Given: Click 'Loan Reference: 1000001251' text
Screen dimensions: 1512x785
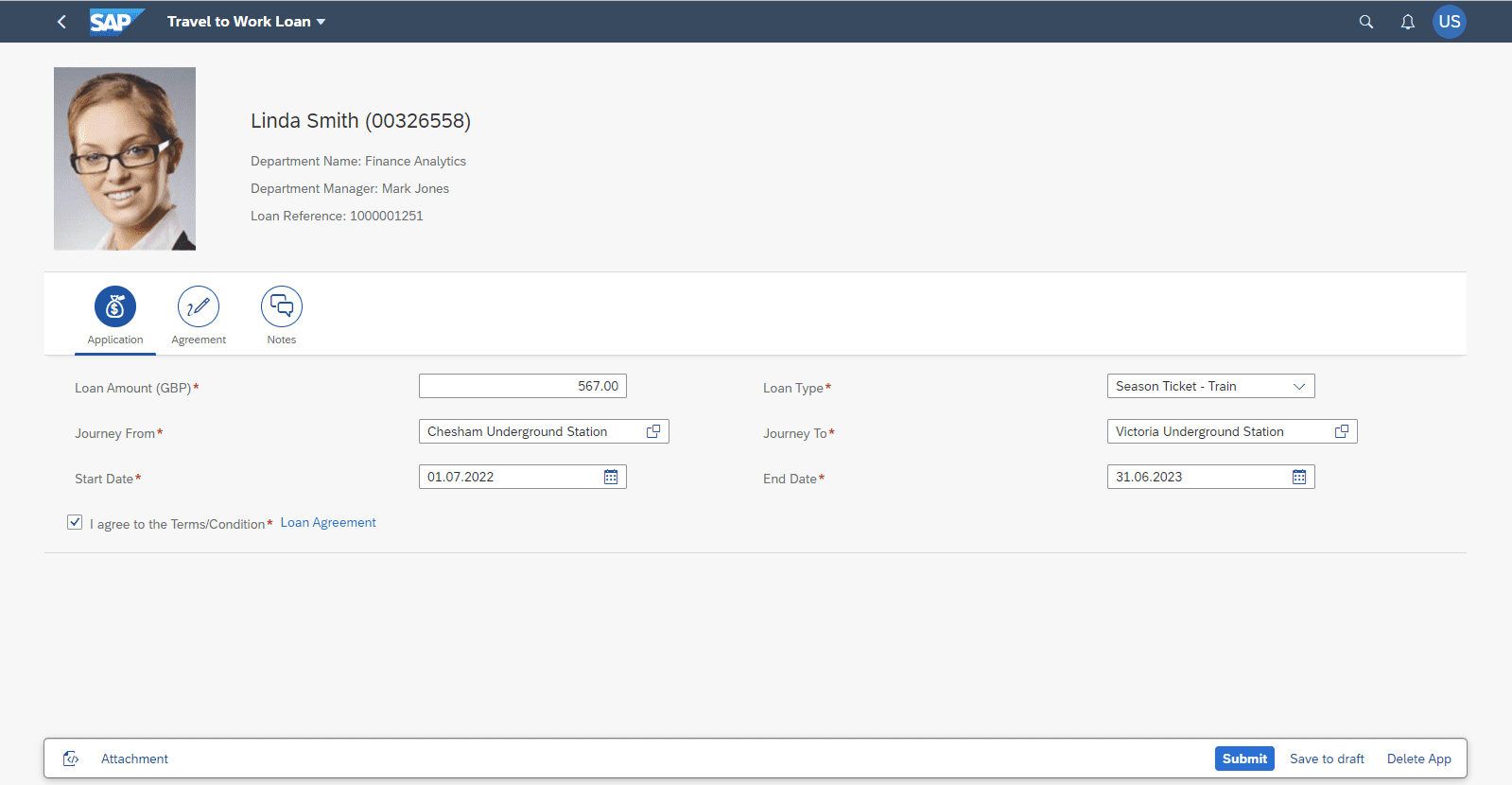Looking at the screenshot, I should click(x=337, y=216).
